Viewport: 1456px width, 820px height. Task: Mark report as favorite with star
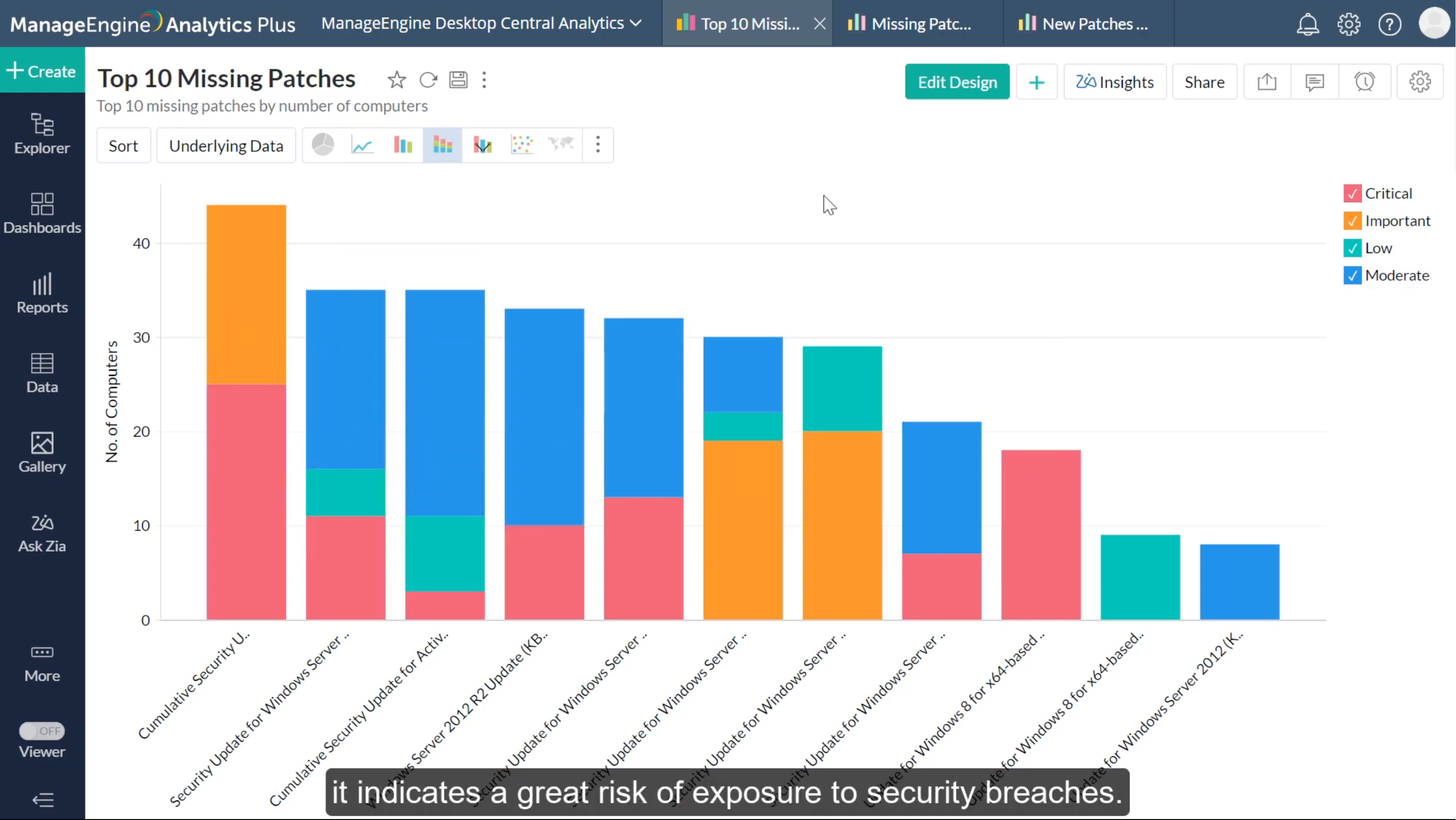(397, 80)
